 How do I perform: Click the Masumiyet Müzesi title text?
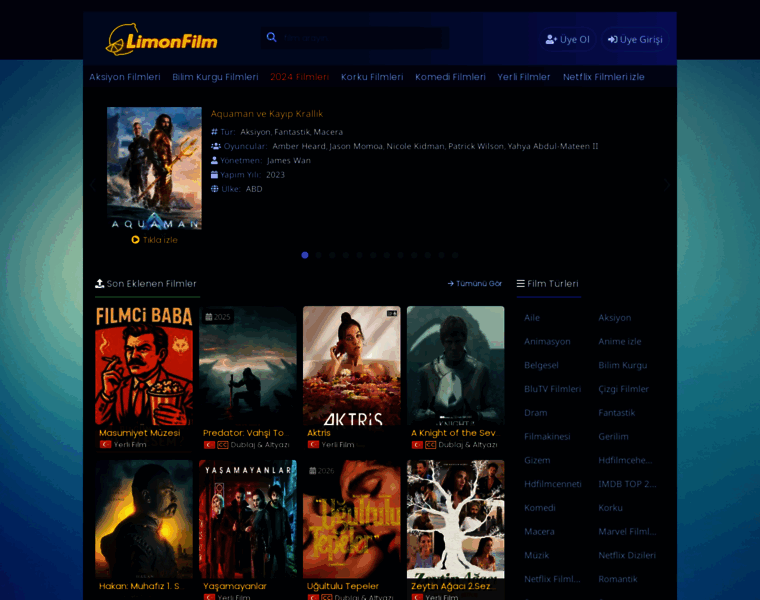140,433
